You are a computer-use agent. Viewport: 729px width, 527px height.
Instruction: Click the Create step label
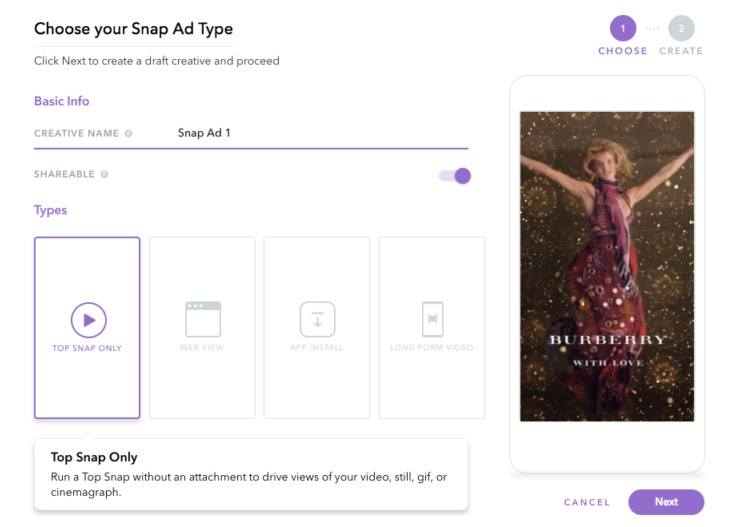[x=681, y=51]
